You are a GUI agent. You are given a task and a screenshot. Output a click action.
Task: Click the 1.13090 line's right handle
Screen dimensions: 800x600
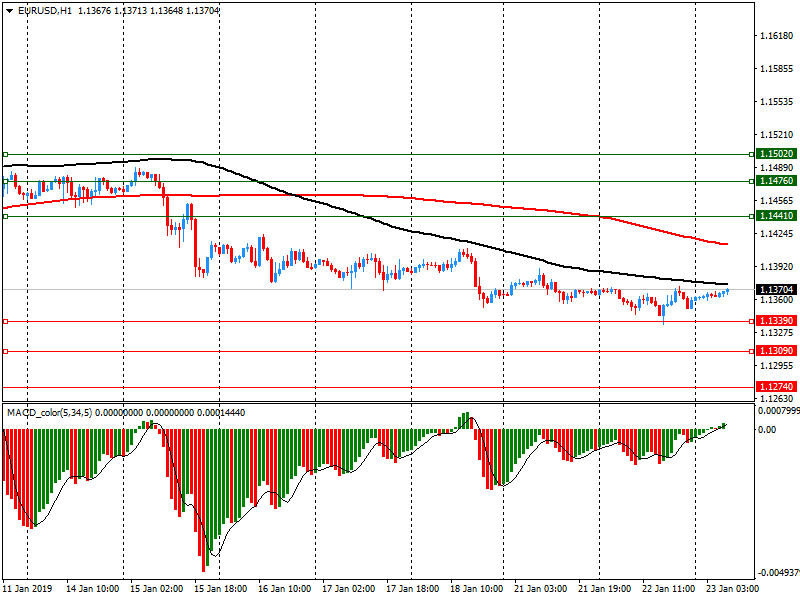752,352
